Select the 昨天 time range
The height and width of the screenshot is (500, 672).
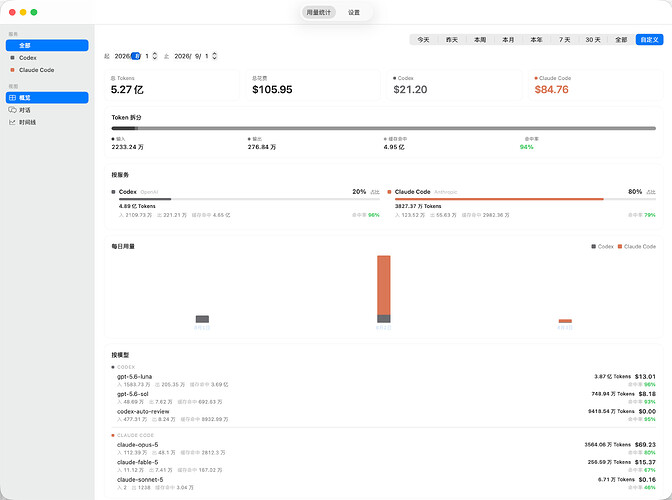point(452,40)
